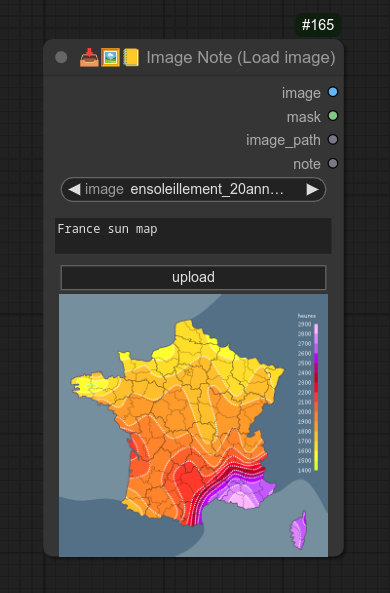Open the ensoleillement_20ann image file dropdown
Image resolution: width=390 pixels, height=593 pixels.
193,189
